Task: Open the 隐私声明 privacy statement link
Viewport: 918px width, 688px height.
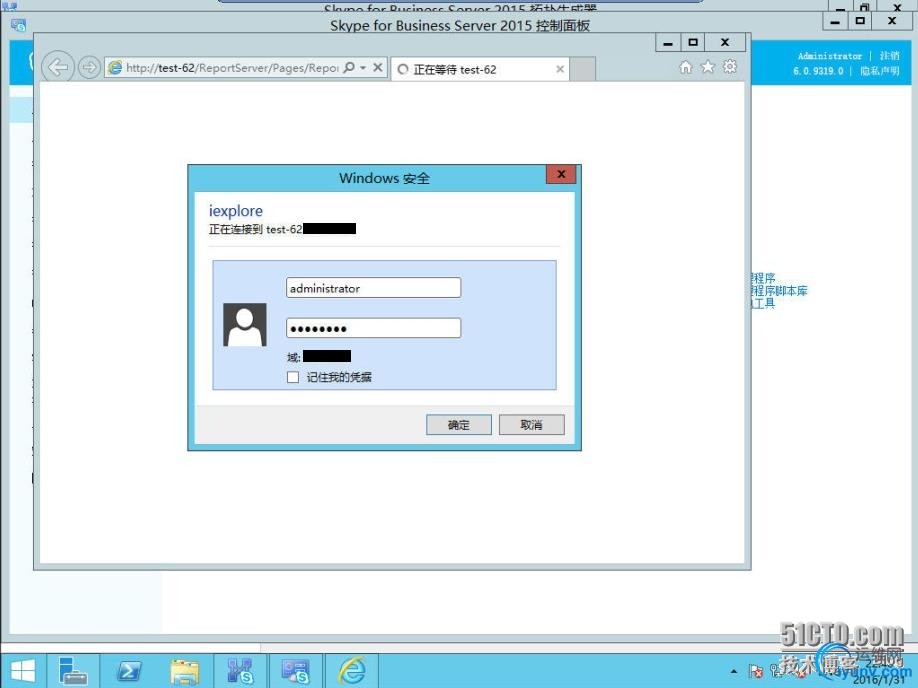Action: tap(879, 71)
